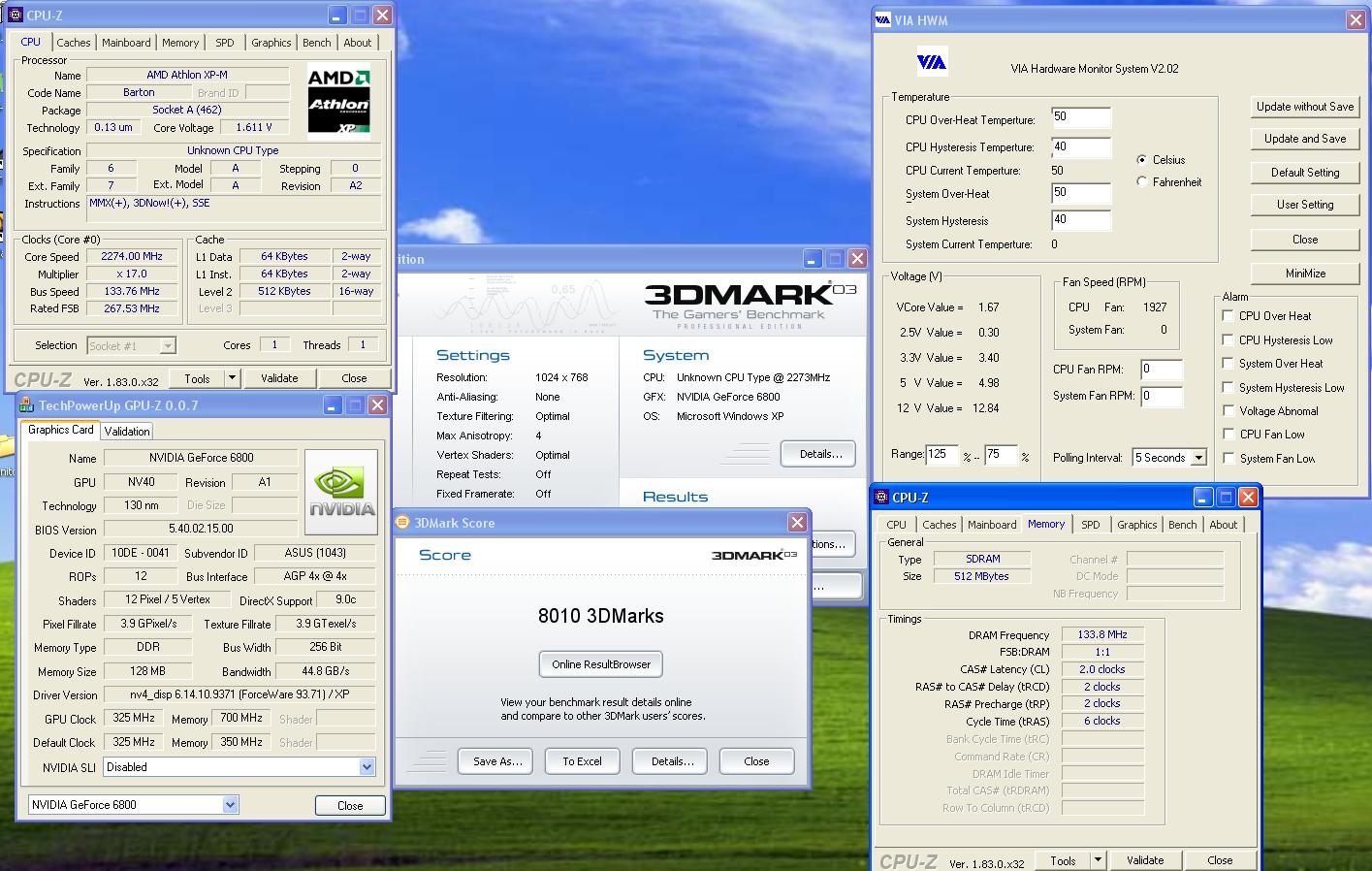This screenshot has width=1372, height=871.
Task: Click Update without Save button
Action: [1305, 107]
